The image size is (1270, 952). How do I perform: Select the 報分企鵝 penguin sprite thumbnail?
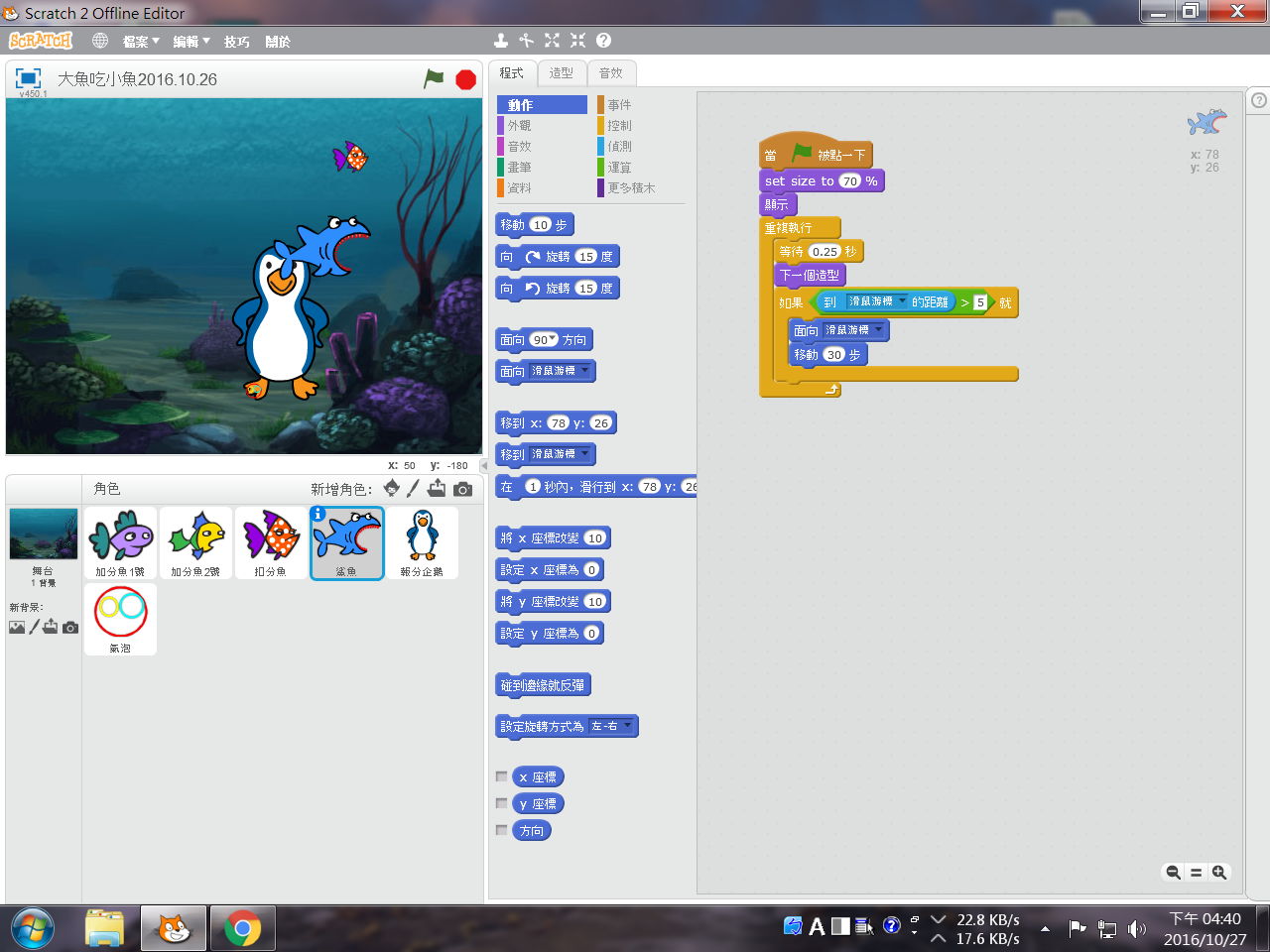(423, 541)
